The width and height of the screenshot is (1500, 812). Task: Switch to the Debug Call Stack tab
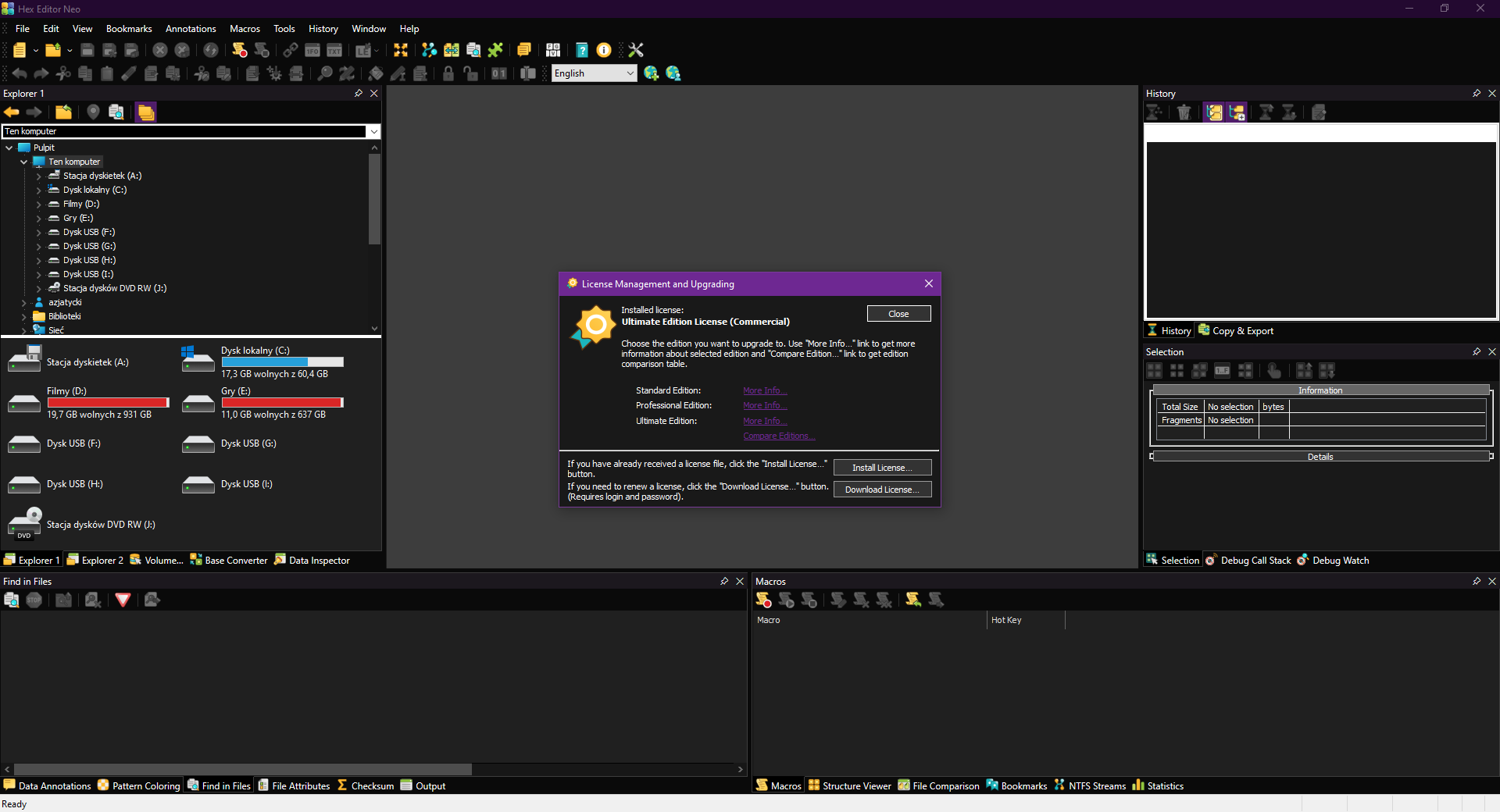tap(1248, 560)
